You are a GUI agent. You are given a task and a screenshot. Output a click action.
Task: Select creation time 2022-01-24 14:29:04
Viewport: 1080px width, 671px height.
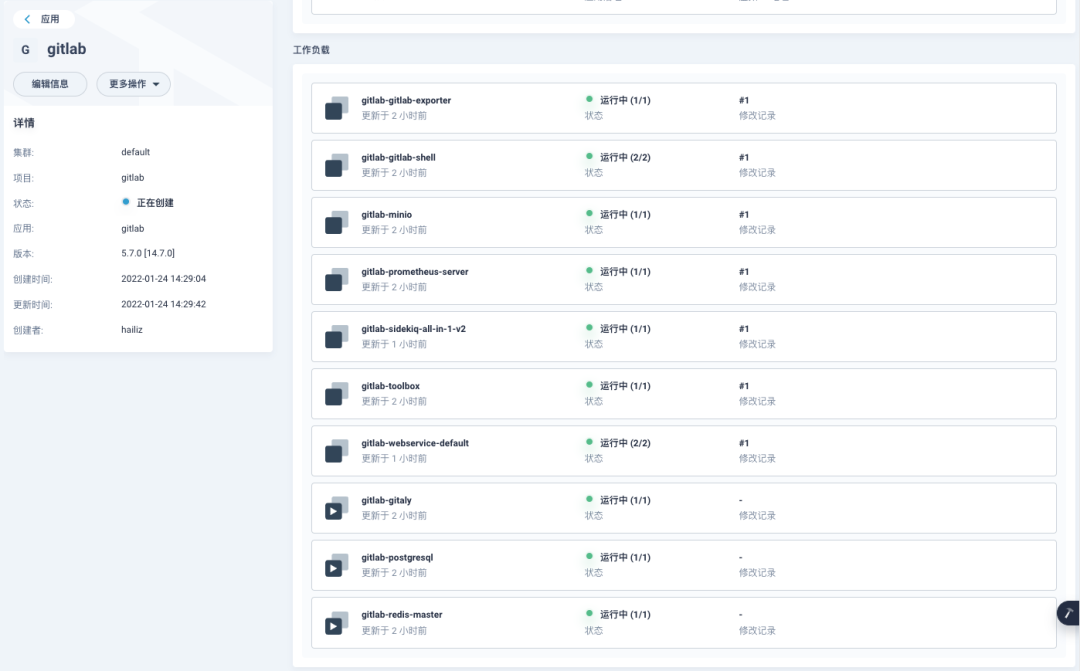[163, 279]
